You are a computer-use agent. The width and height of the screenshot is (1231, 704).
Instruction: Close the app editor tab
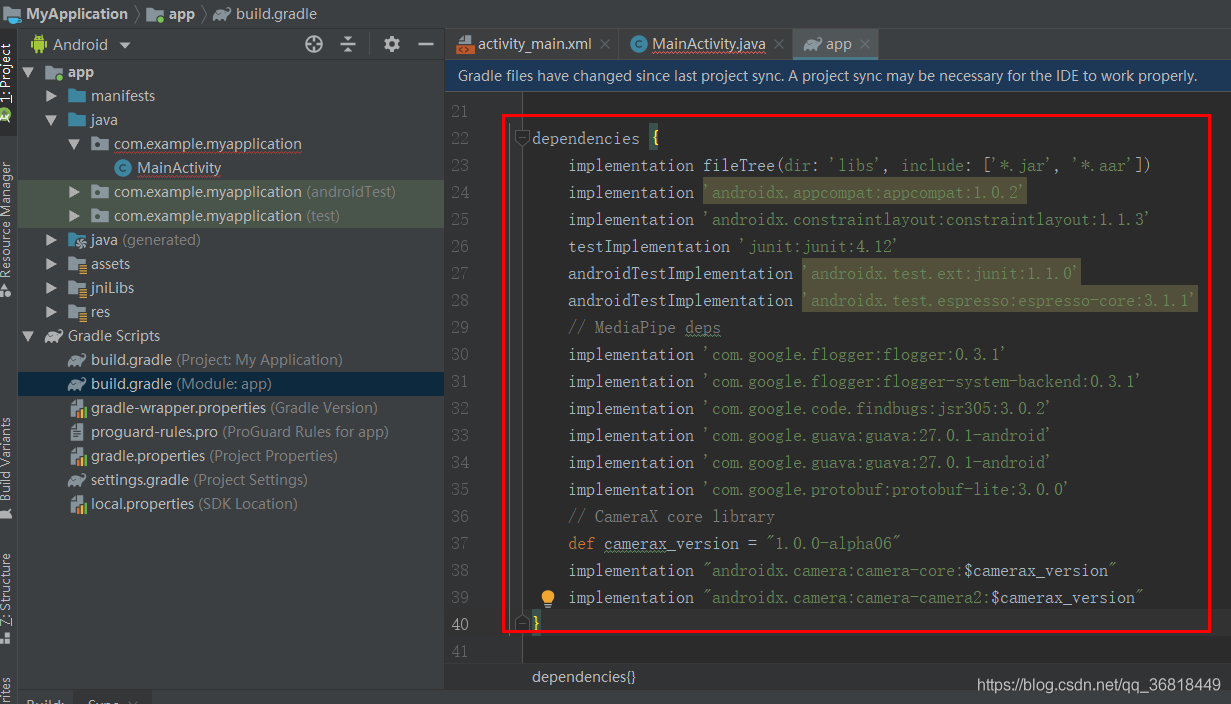tap(864, 44)
